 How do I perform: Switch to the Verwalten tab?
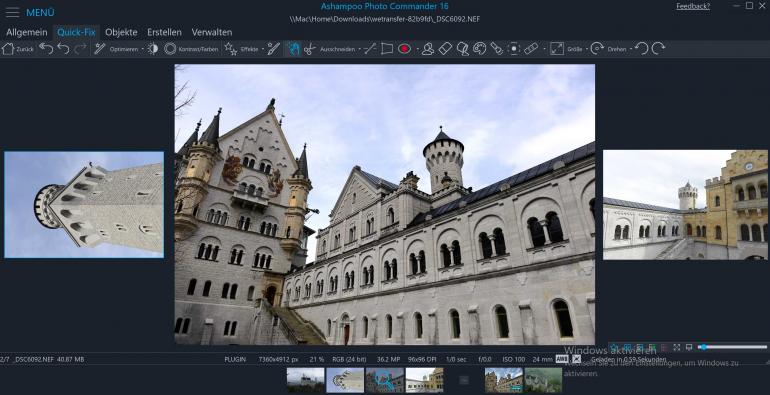pos(212,32)
